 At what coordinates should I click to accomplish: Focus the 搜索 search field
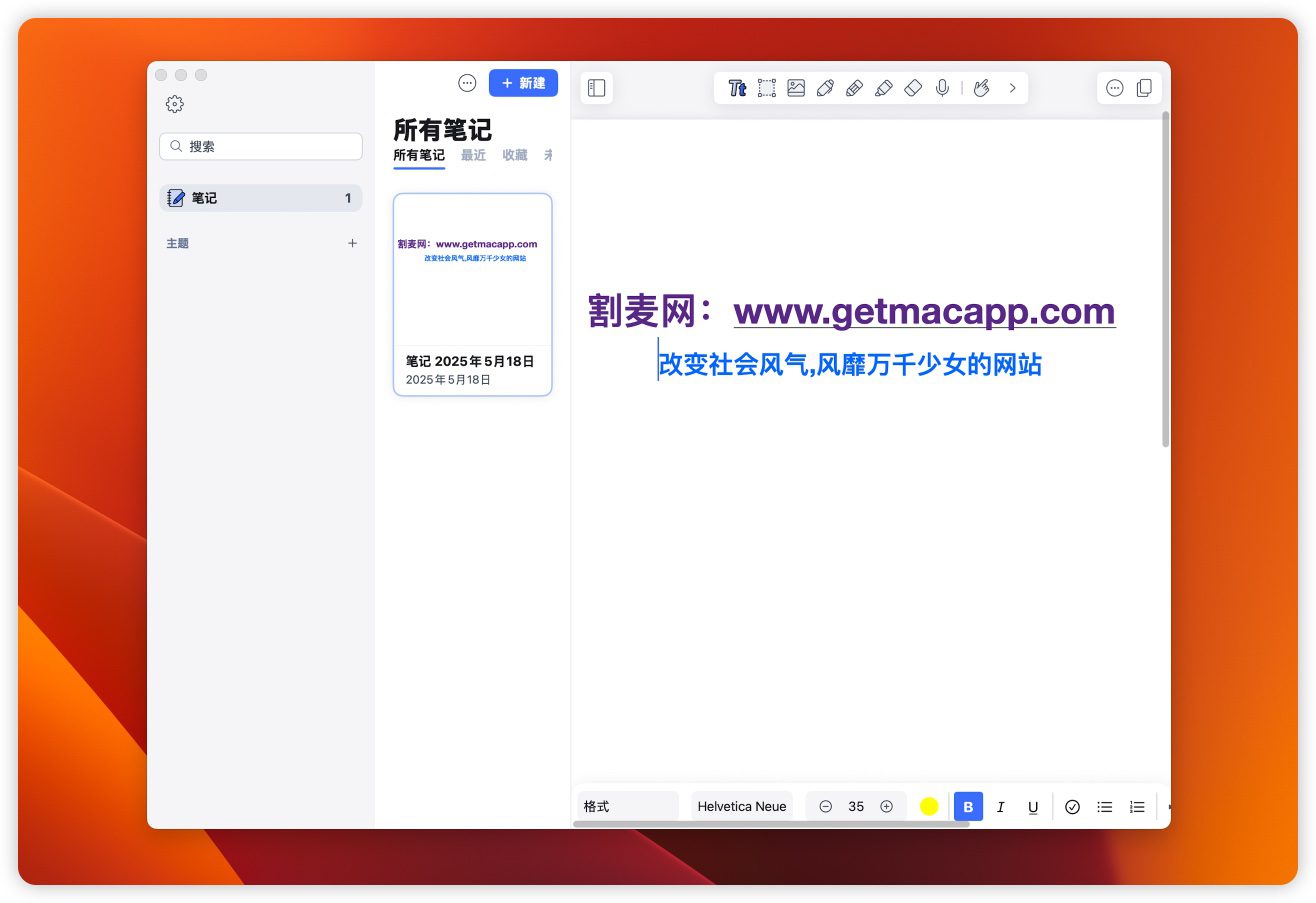261,146
